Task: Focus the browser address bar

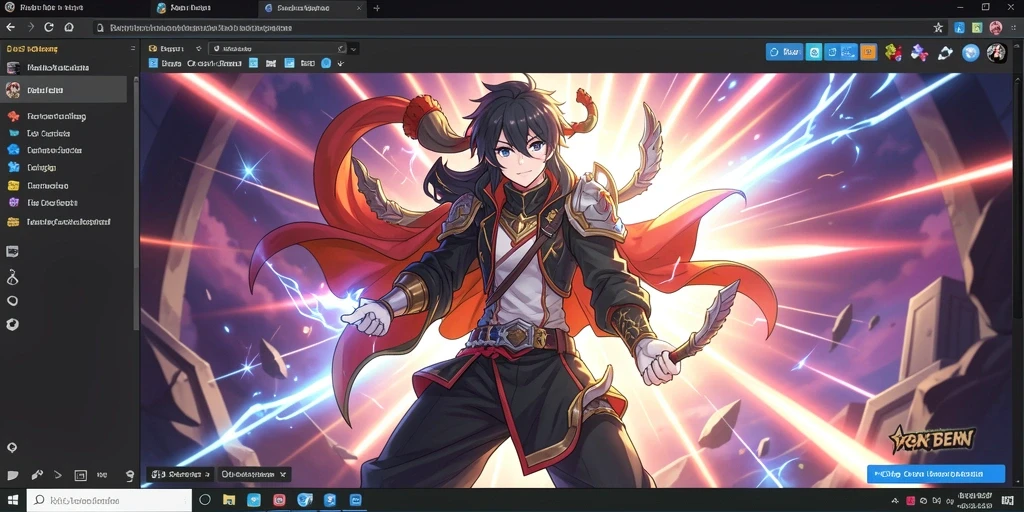Action: [516, 28]
